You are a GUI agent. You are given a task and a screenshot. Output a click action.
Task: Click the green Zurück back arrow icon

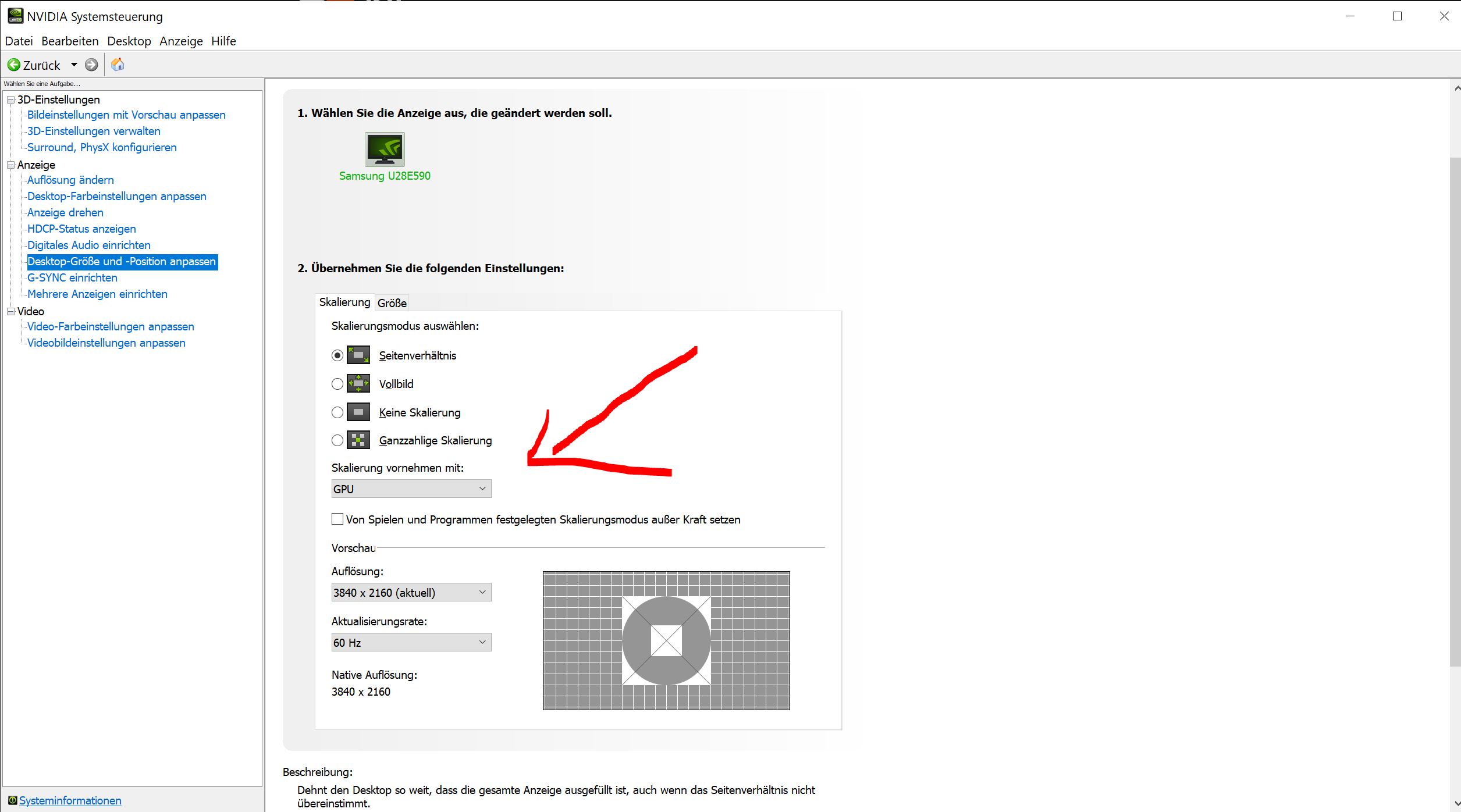point(14,65)
